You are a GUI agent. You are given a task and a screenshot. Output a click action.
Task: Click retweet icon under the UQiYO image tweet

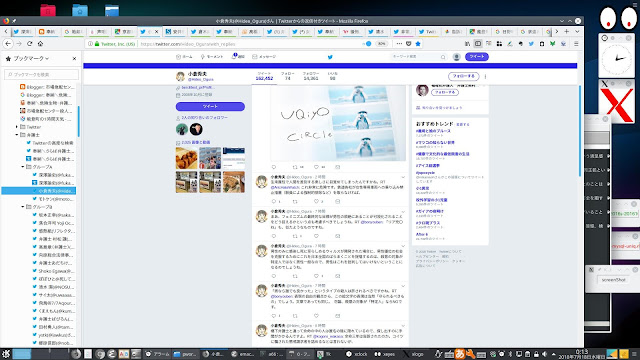click(x=295, y=167)
